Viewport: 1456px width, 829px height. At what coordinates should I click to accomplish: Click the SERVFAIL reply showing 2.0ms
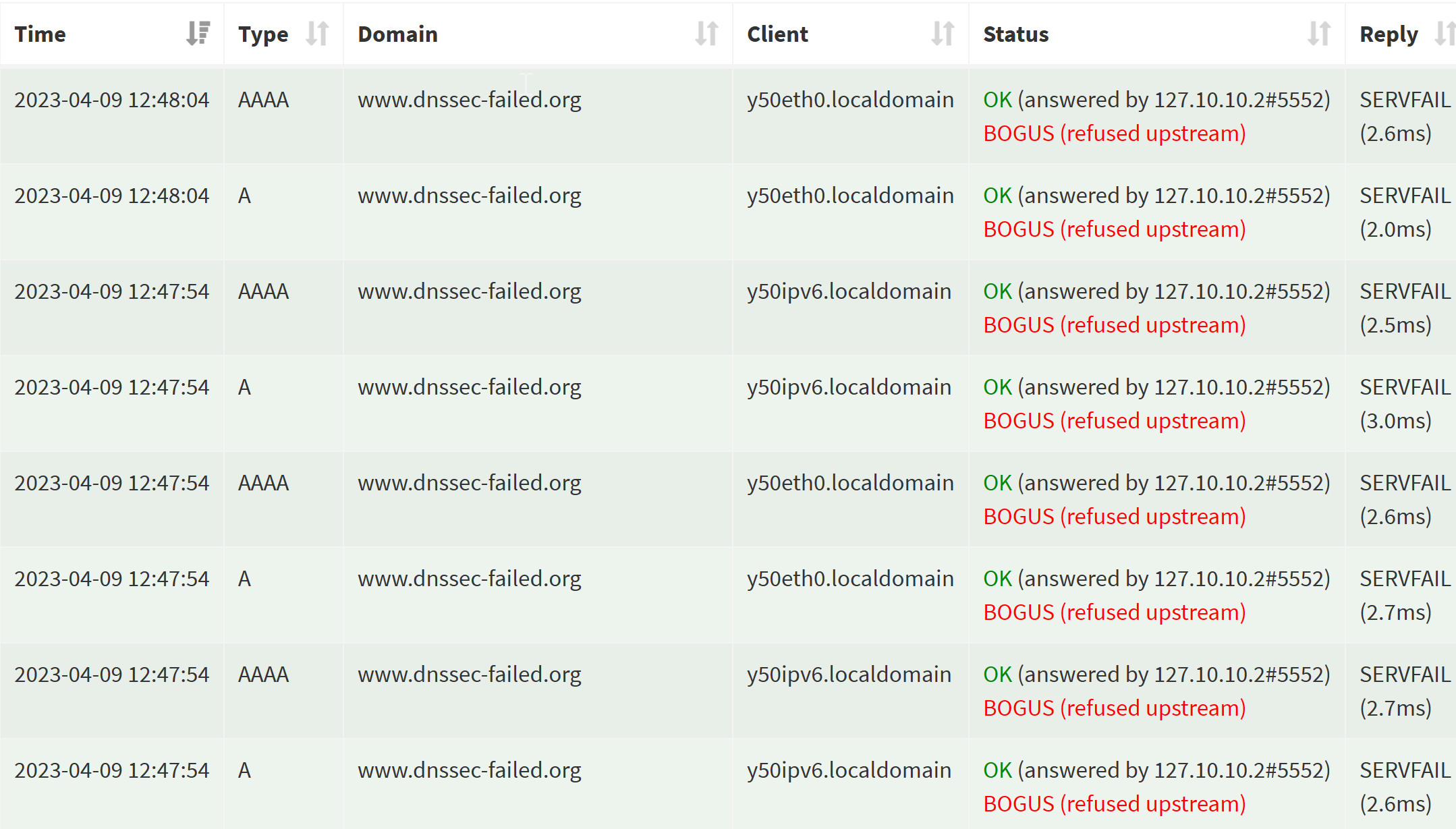(x=1405, y=212)
